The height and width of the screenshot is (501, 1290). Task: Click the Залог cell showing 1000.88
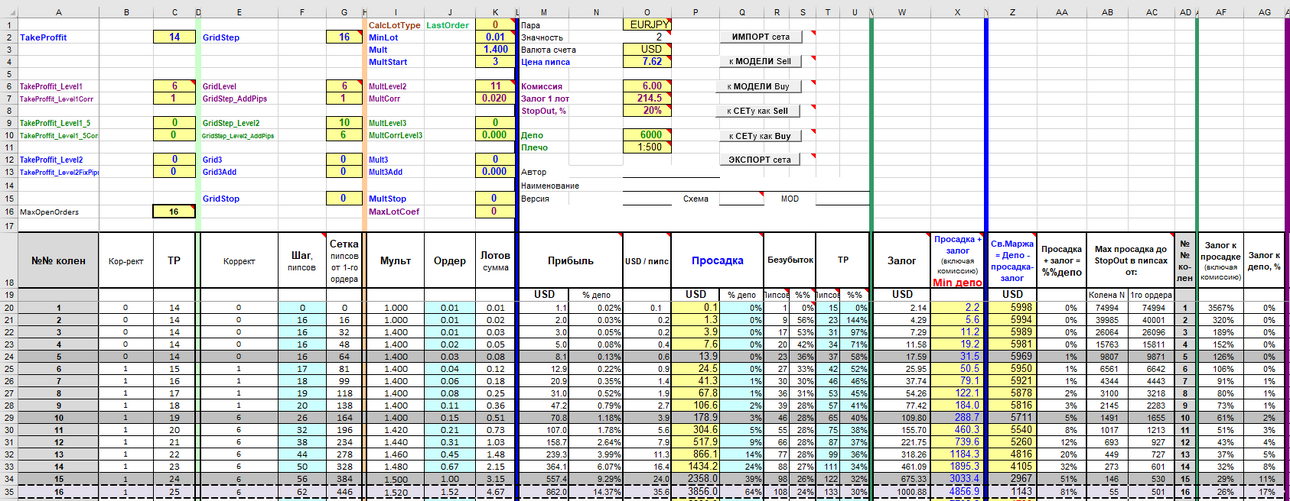(x=901, y=492)
